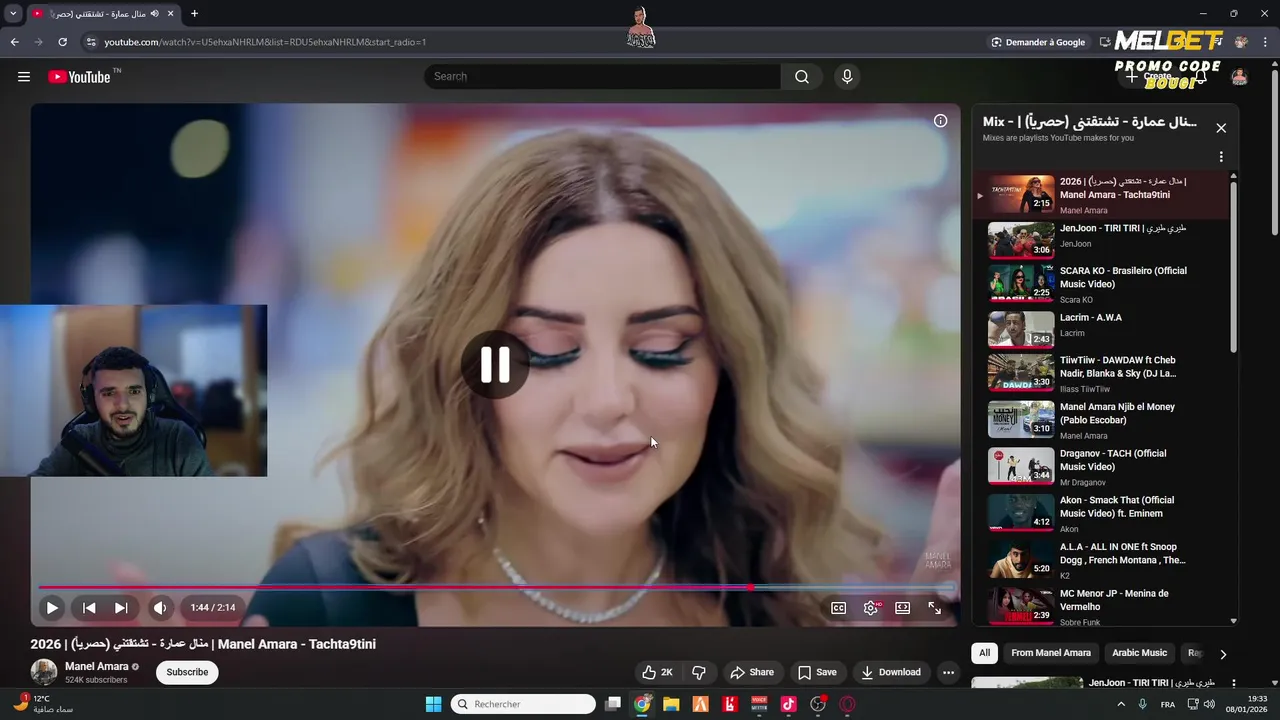Select MC Menor JP - Menina de Vermelho
The height and width of the screenshot is (720, 1280).
[x=1100, y=606]
